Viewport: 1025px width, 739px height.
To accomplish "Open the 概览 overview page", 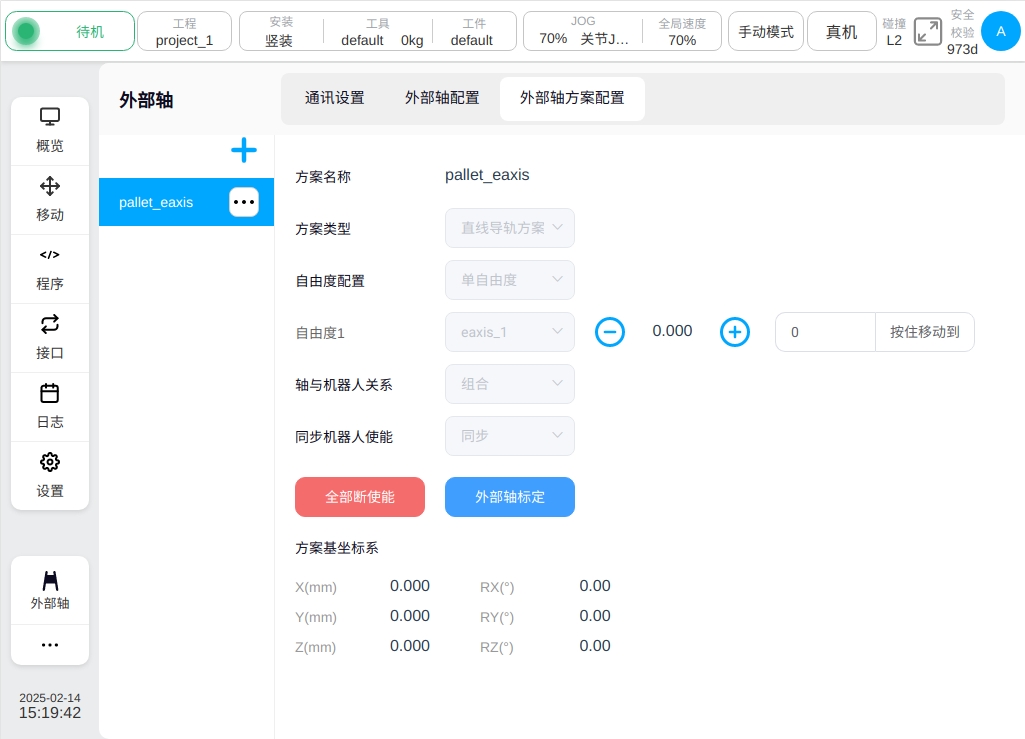I will click(50, 131).
